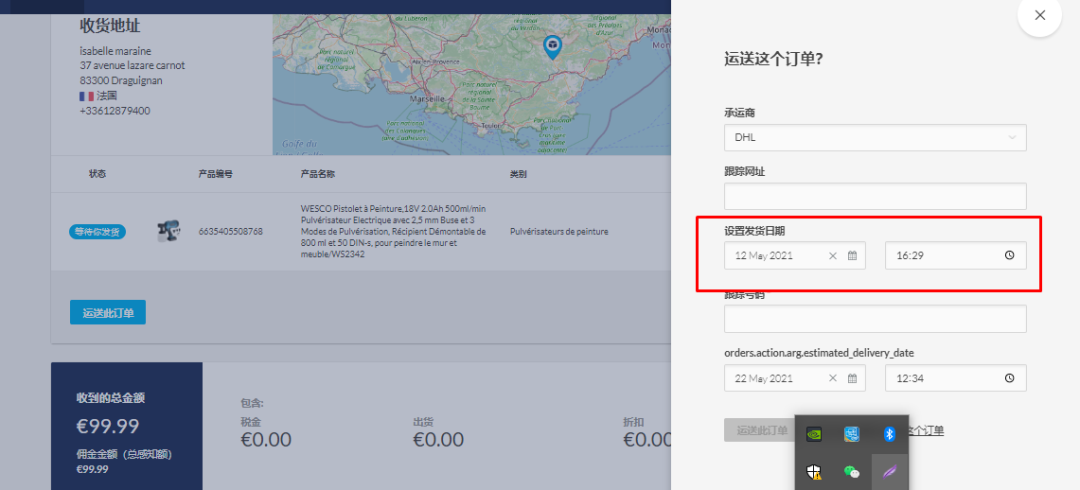The height and width of the screenshot is (490, 1080).
Task: Open clock picker for 12:34 time
Action: coord(1010,378)
